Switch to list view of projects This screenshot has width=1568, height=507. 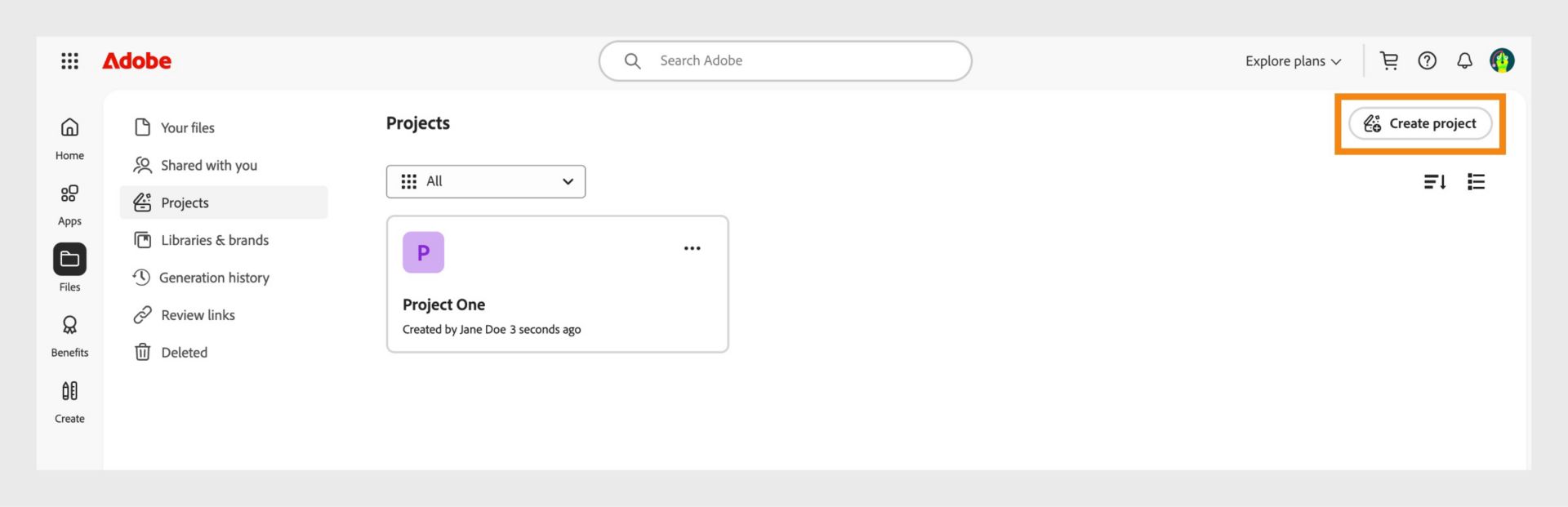click(1476, 181)
